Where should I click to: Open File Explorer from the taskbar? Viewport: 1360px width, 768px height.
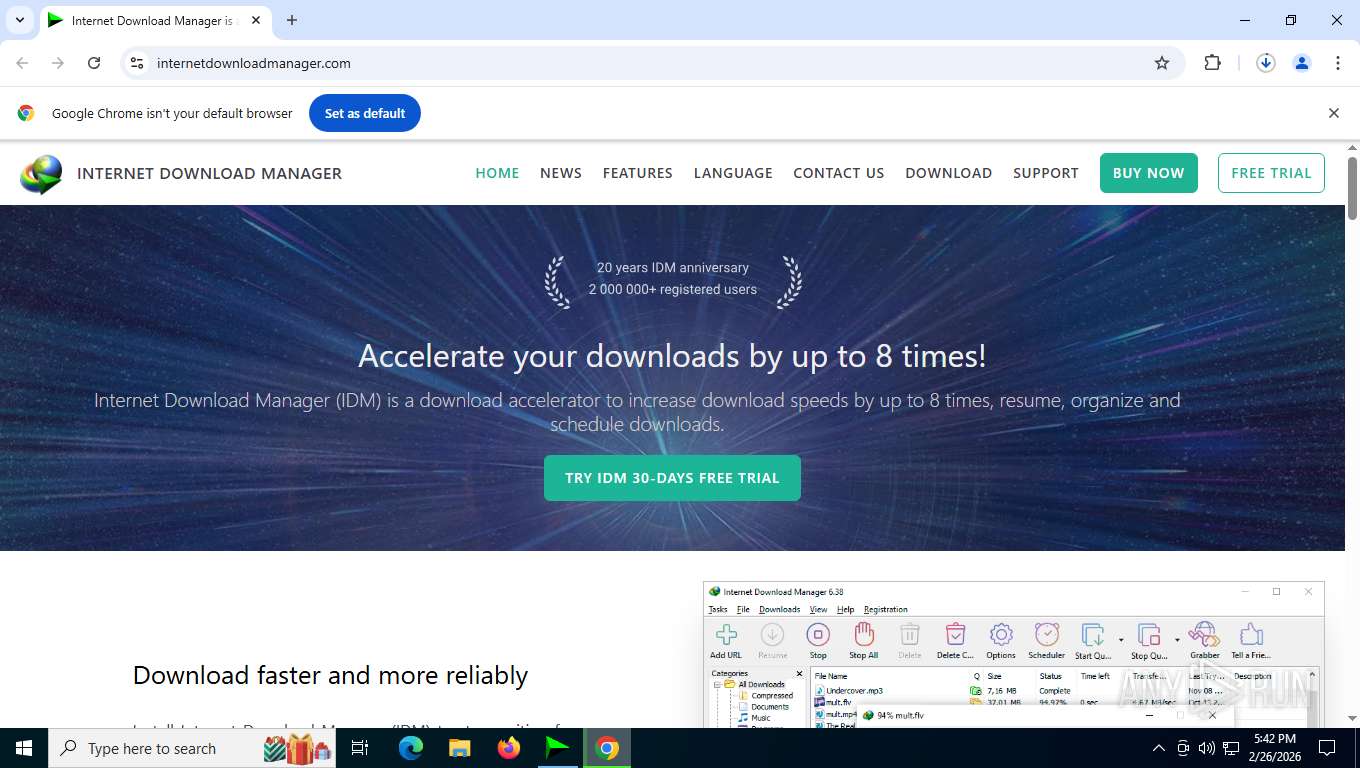pyautogui.click(x=459, y=748)
